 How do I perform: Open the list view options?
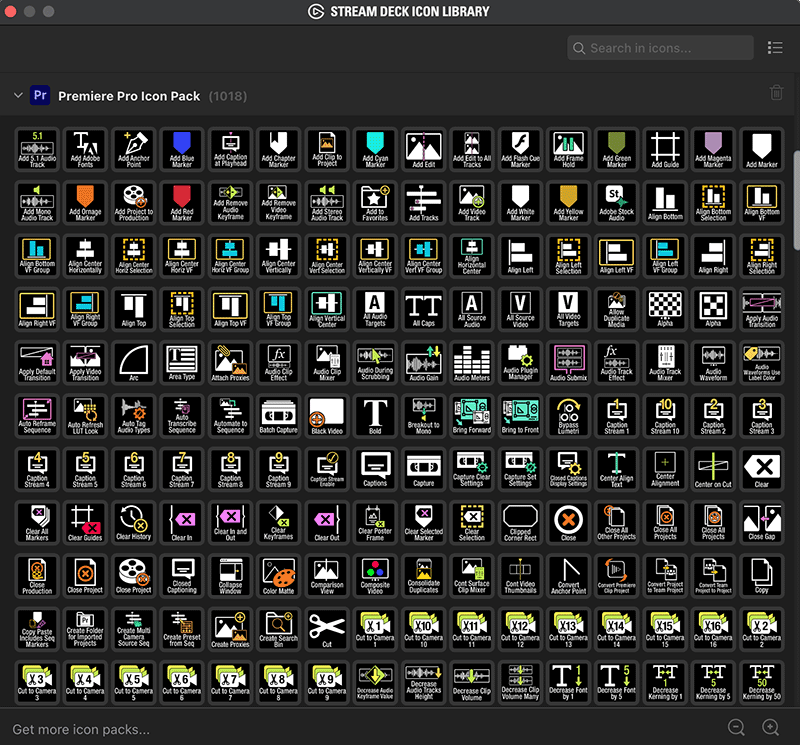[775, 47]
